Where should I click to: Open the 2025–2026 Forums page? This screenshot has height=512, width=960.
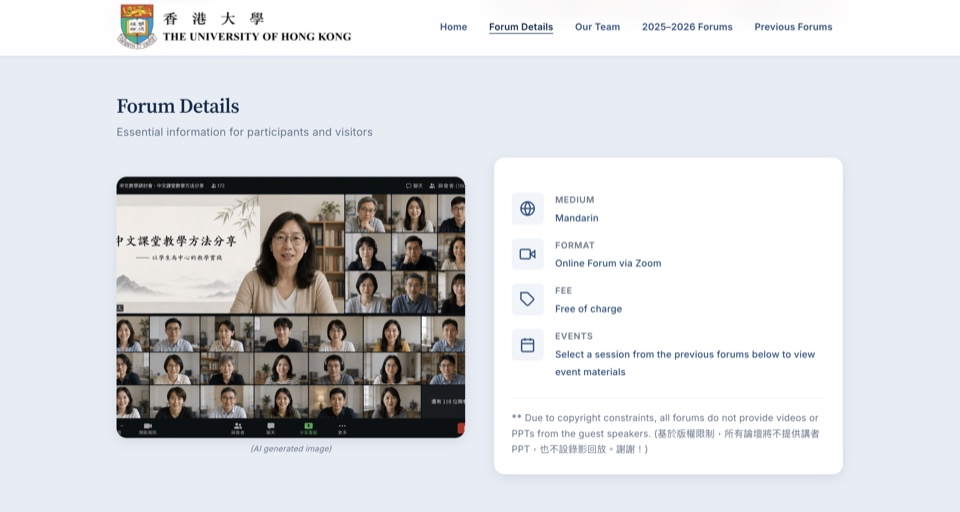(x=687, y=27)
